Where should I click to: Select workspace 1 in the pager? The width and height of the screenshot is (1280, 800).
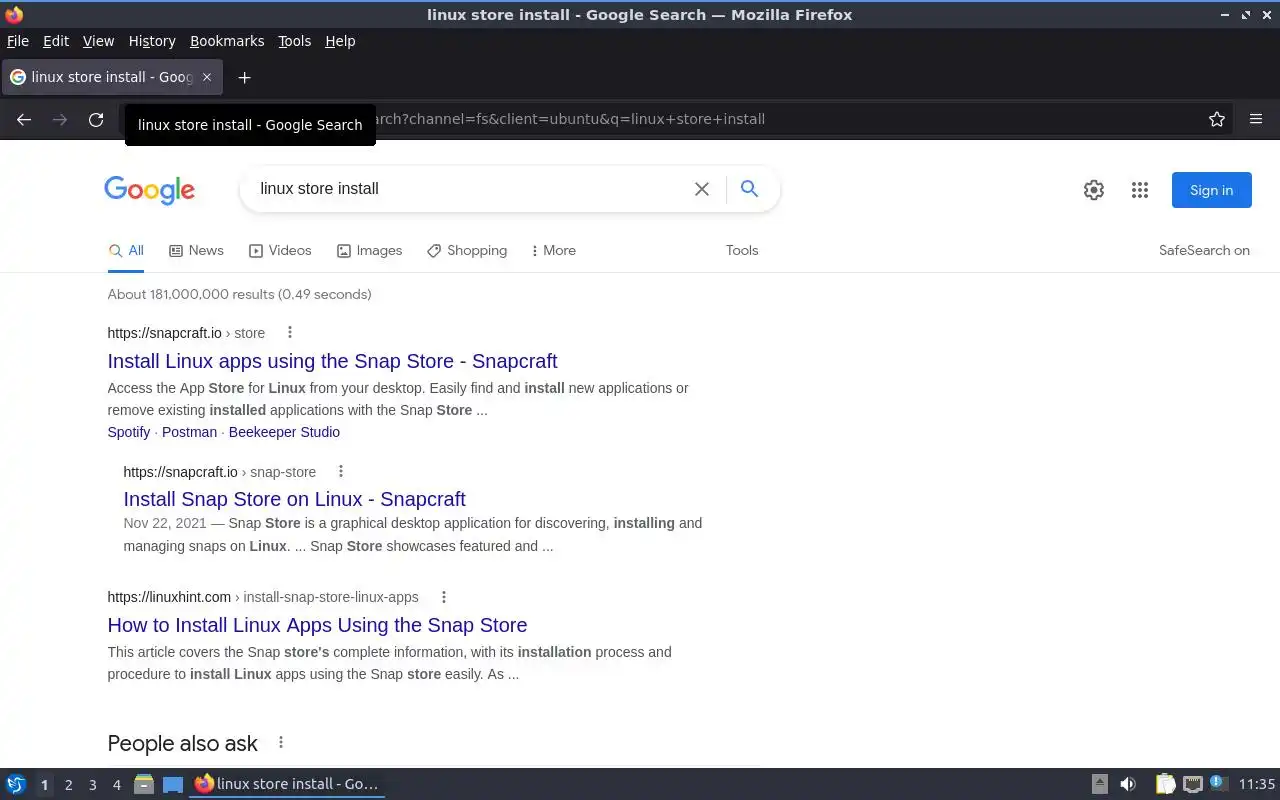coord(44,785)
